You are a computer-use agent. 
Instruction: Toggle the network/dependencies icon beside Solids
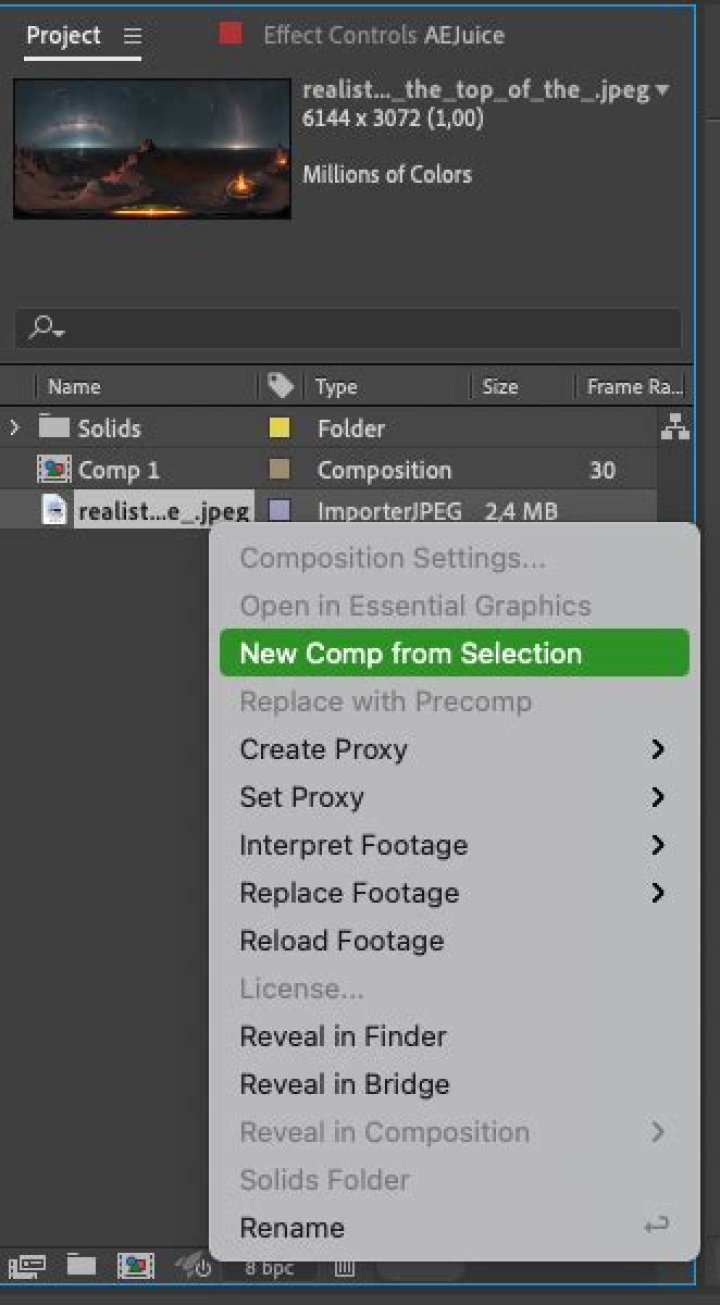pos(676,427)
